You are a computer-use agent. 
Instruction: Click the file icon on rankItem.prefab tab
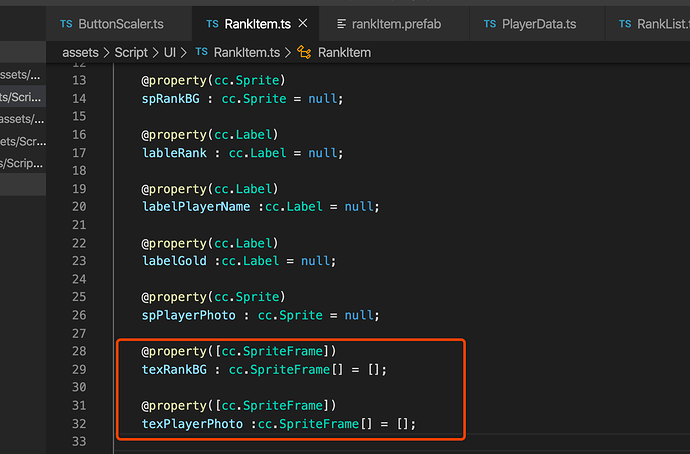(x=342, y=23)
